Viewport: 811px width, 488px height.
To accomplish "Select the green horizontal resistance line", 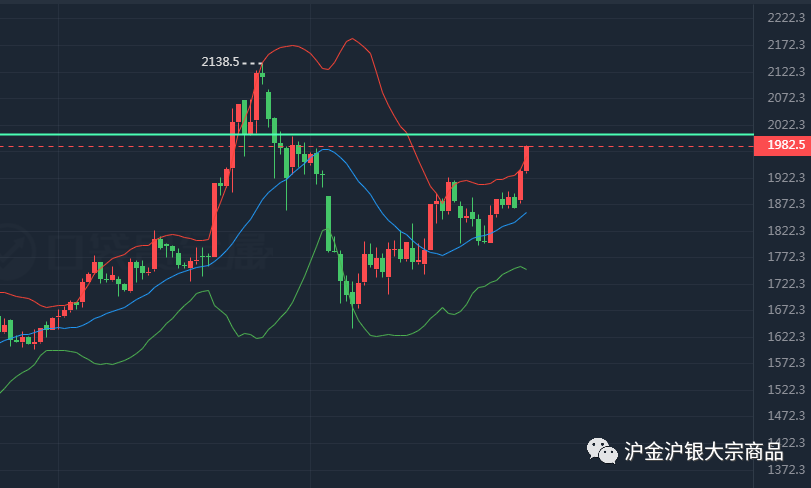I will [377, 134].
